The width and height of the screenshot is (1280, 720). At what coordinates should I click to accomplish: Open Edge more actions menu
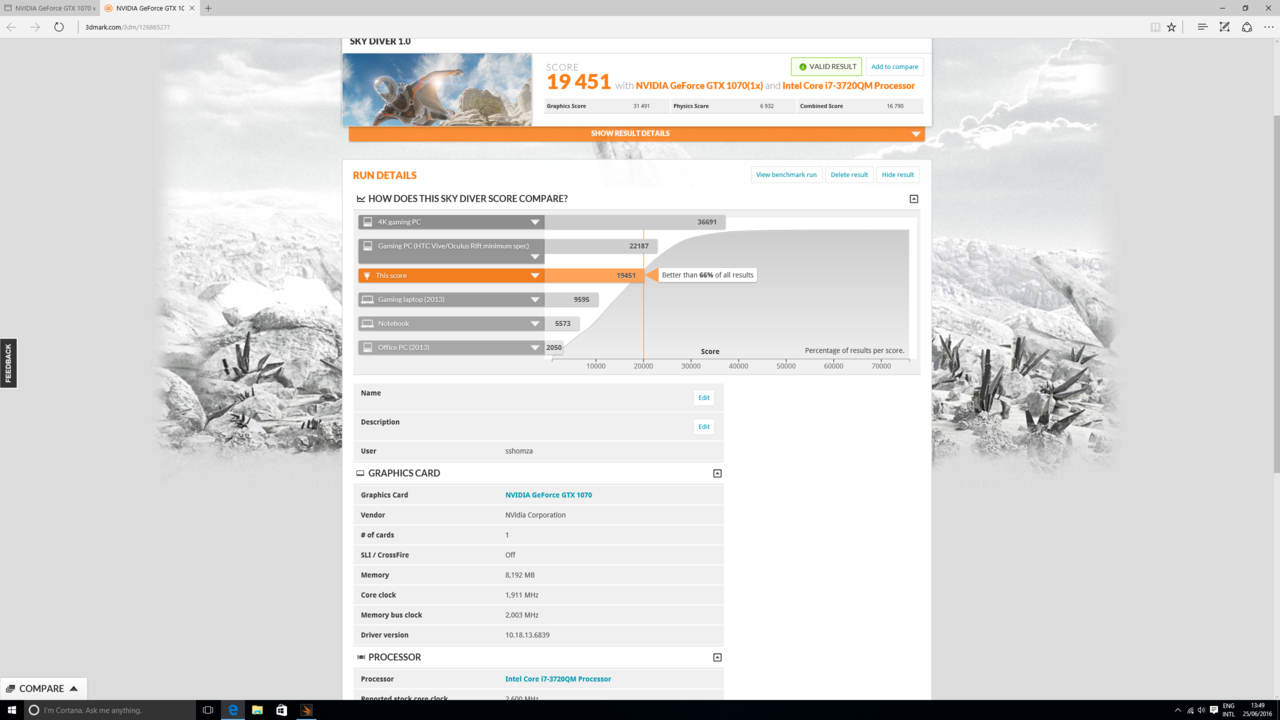point(1269,27)
